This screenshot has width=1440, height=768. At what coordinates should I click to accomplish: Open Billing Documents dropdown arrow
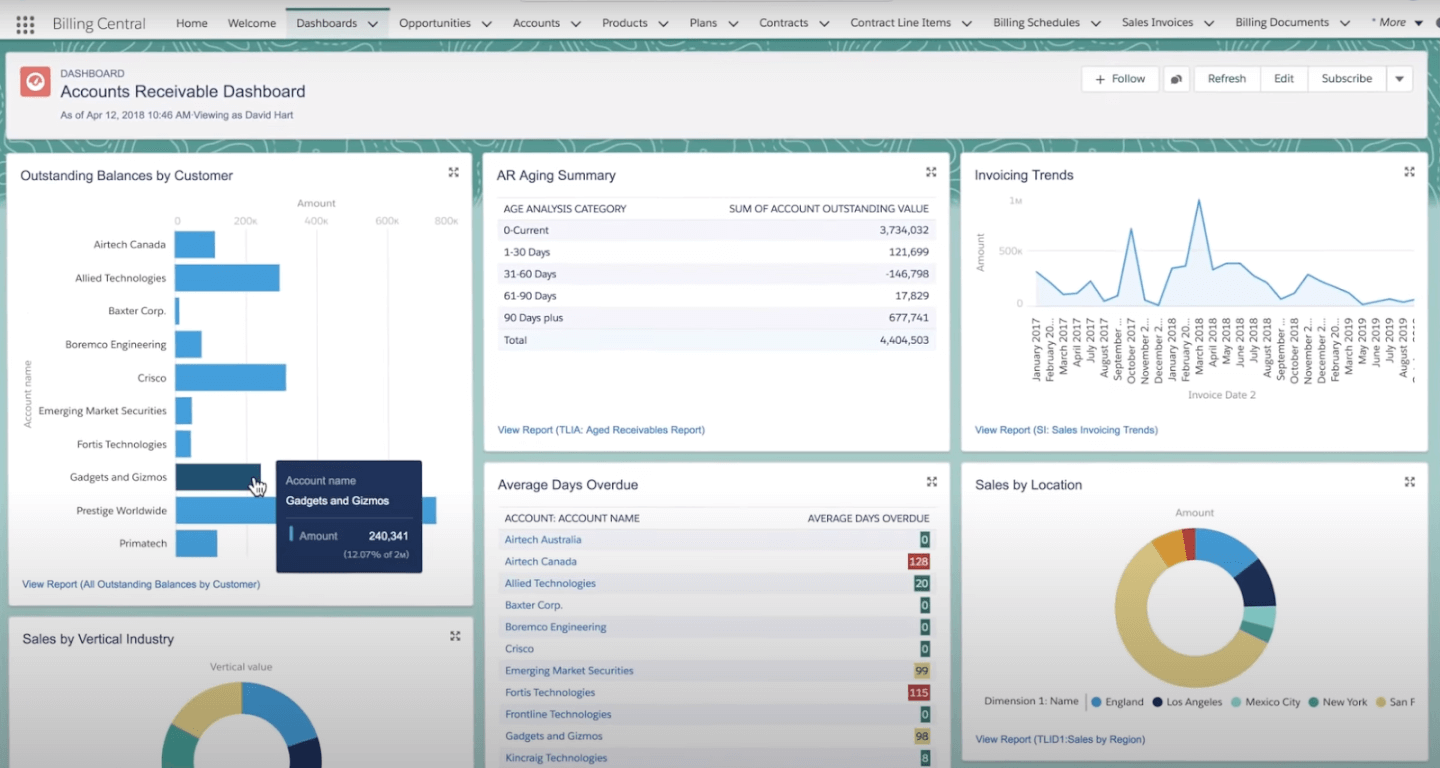(x=1345, y=24)
